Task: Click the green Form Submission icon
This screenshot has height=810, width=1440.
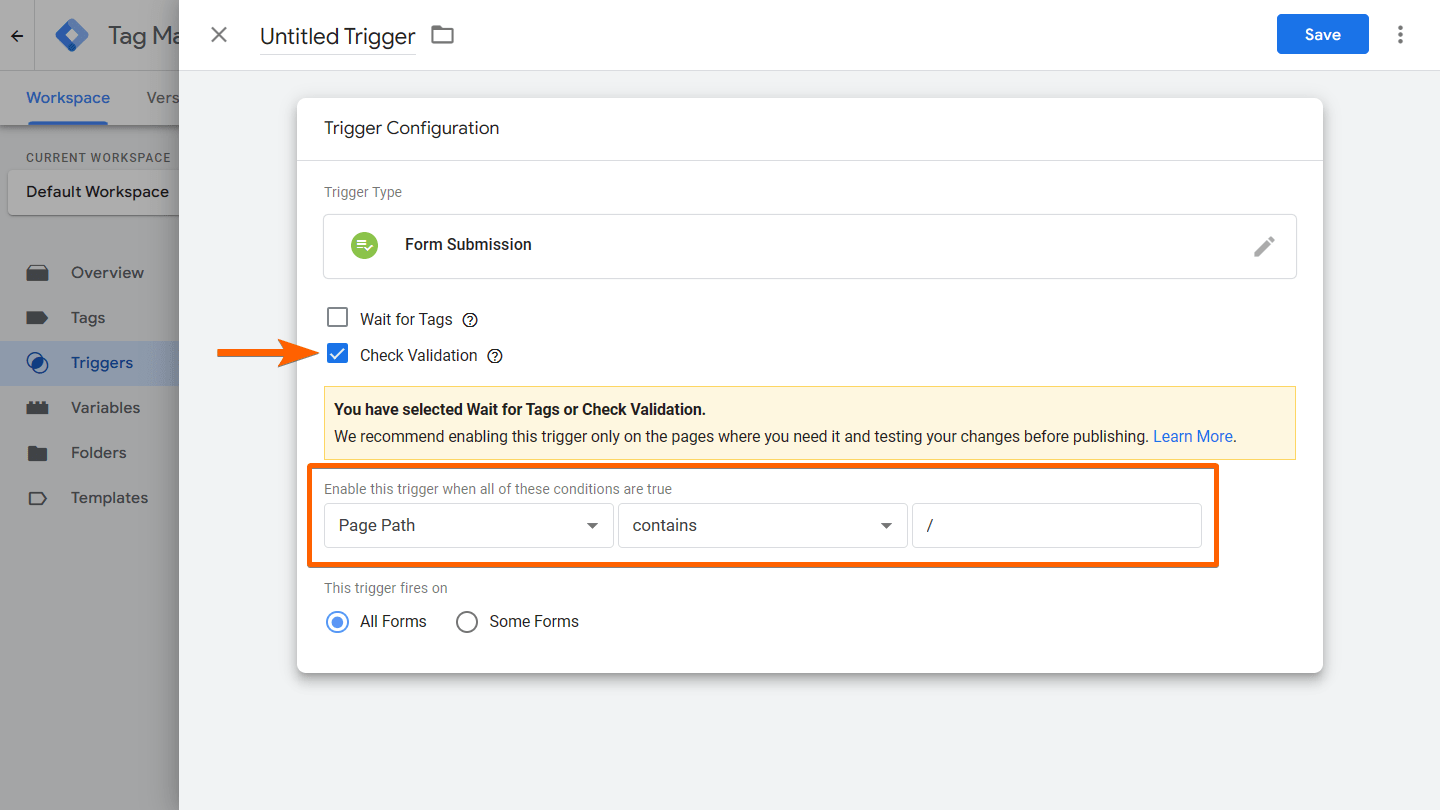Action: (x=364, y=245)
